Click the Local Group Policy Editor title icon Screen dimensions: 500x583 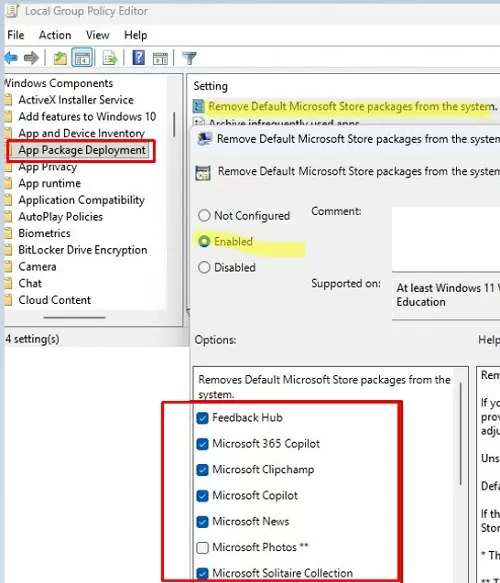(12, 11)
